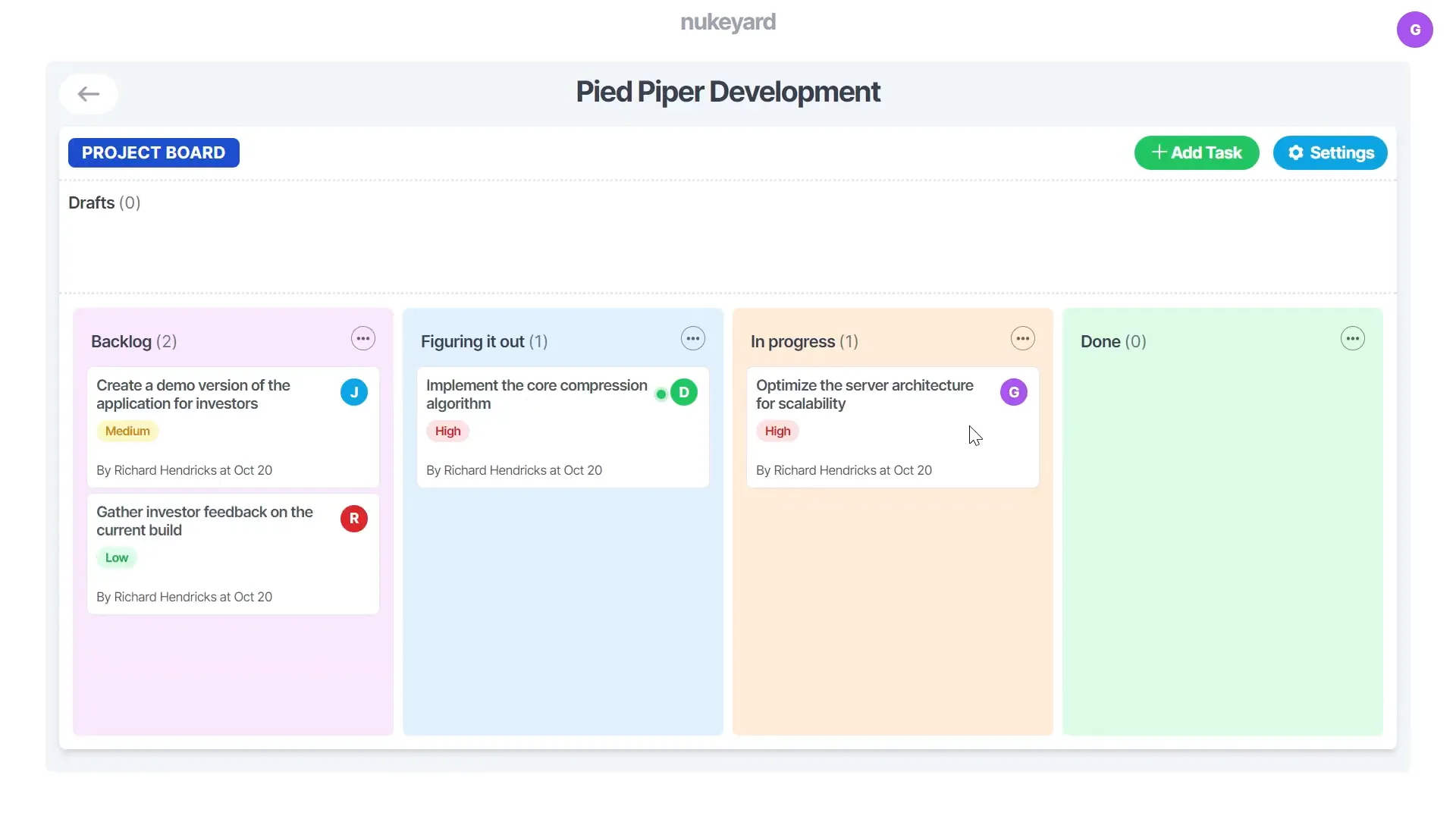Click the nukeyard logo link
This screenshot has height=819, width=1456.
click(728, 22)
